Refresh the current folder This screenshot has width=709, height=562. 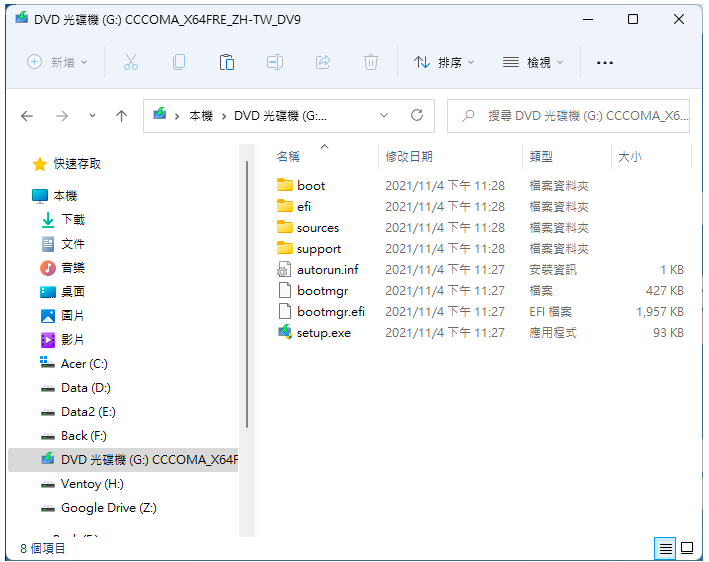417,115
